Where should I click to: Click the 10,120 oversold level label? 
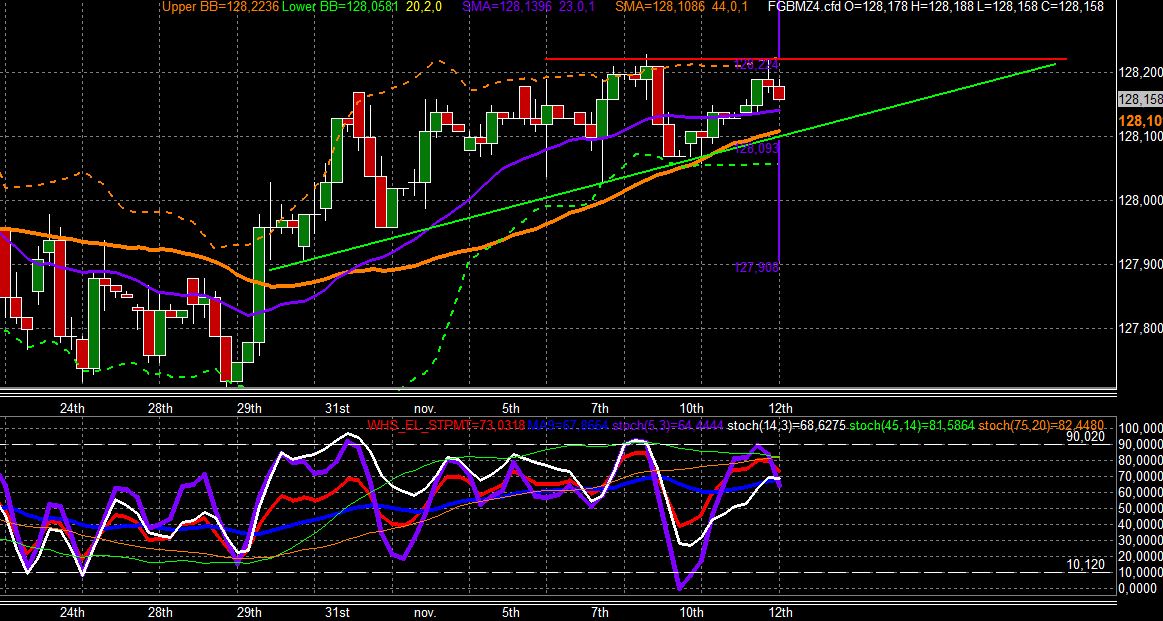pos(1087,565)
